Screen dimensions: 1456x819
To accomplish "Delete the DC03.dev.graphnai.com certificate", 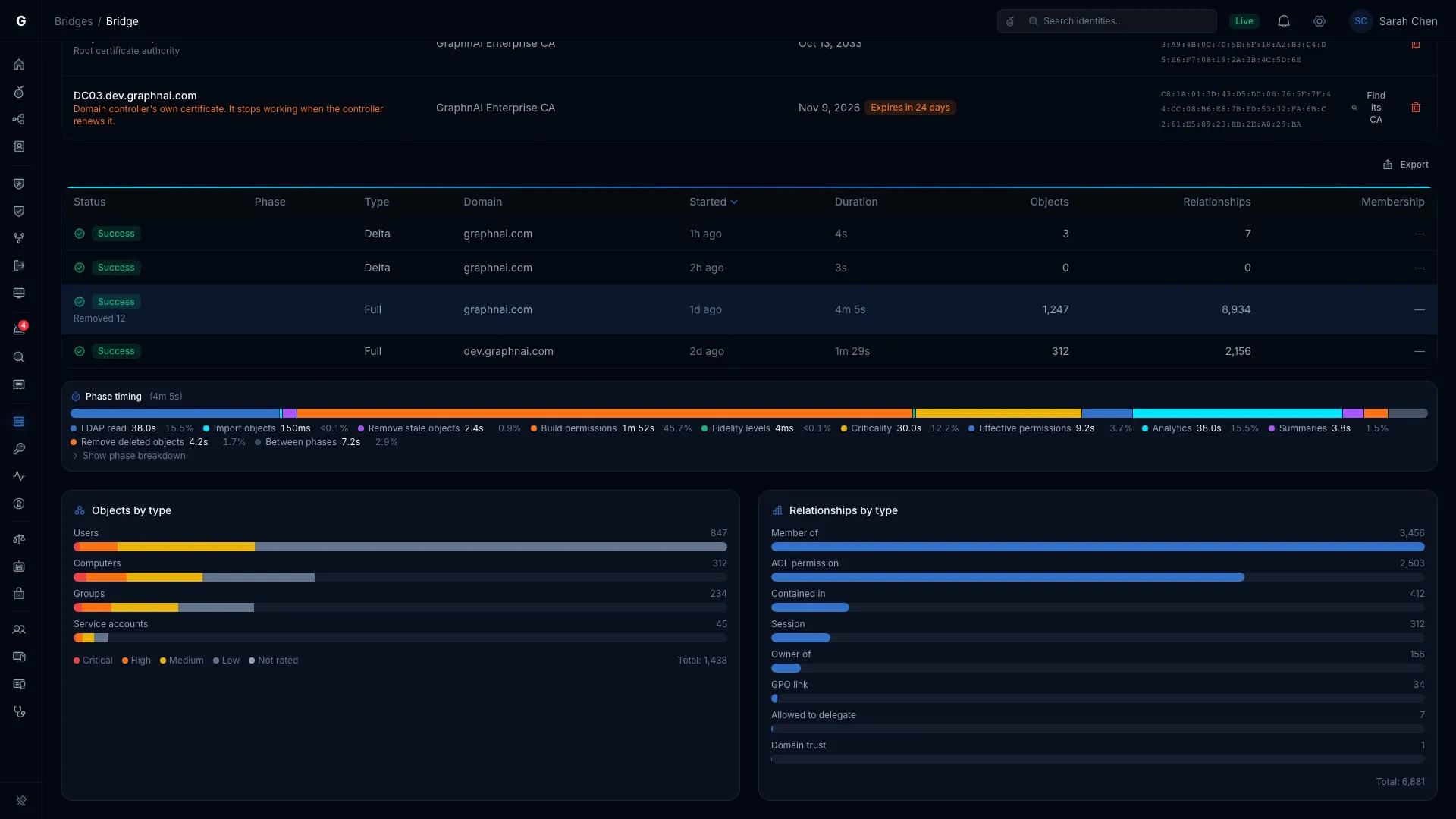I will pyautogui.click(x=1415, y=108).
